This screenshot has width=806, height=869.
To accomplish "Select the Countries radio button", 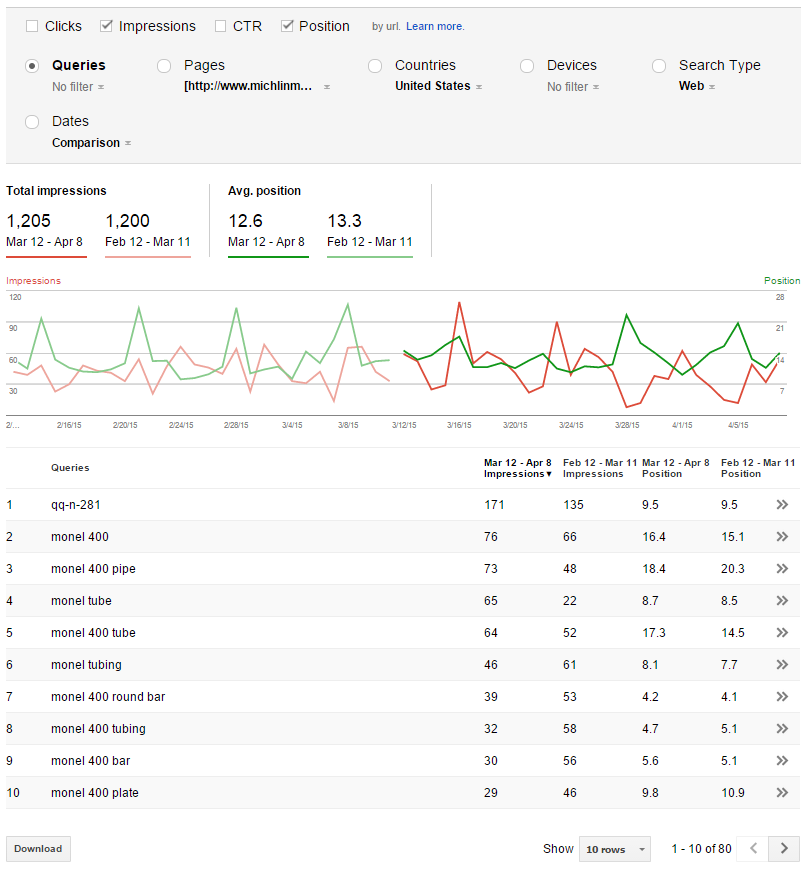I will 375,66.
